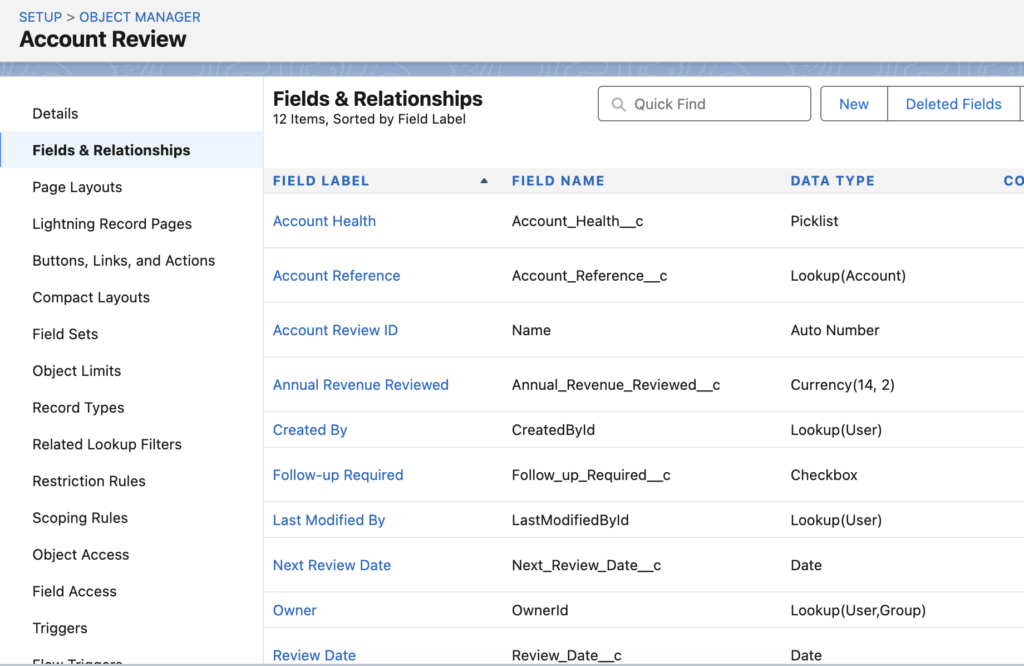This screenshot has height=666, width=1024.
Task: Open Compact Layouts sidebar item
Action: point(91,297)
